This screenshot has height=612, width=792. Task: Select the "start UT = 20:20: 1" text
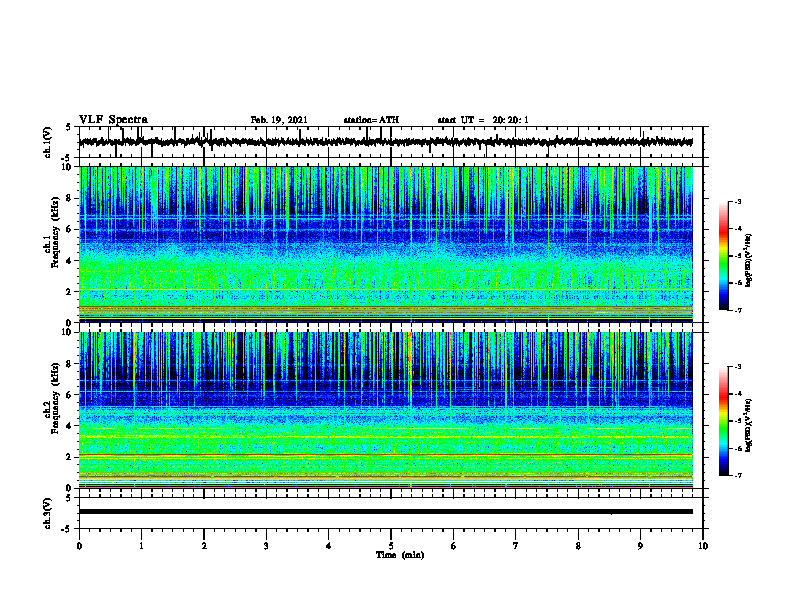[x=483, y=120]
